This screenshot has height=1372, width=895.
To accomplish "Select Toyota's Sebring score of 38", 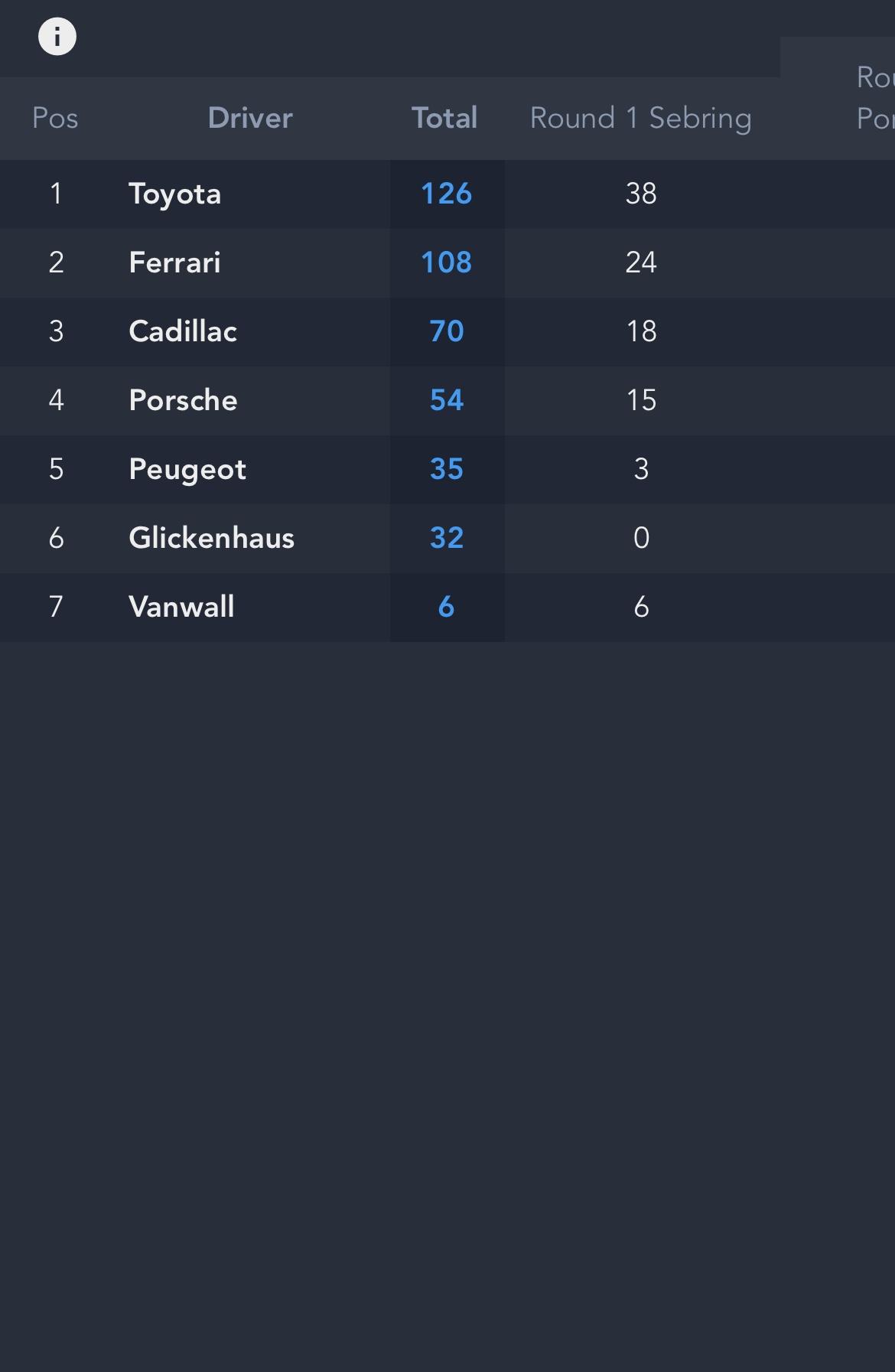I will coord(641,194).
